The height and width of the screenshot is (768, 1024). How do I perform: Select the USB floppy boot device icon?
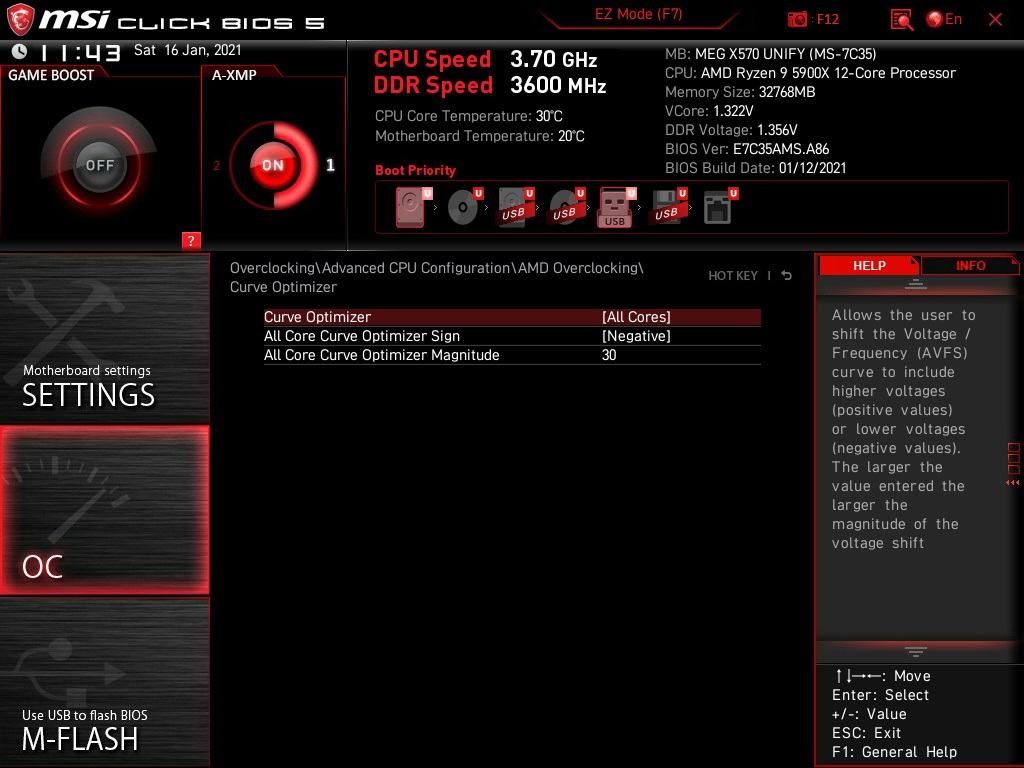point(668,207)
